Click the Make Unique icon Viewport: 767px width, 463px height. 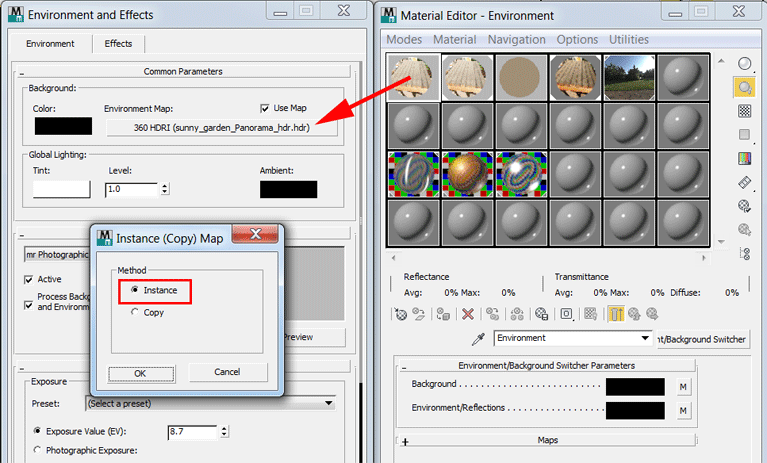(517, 314)
